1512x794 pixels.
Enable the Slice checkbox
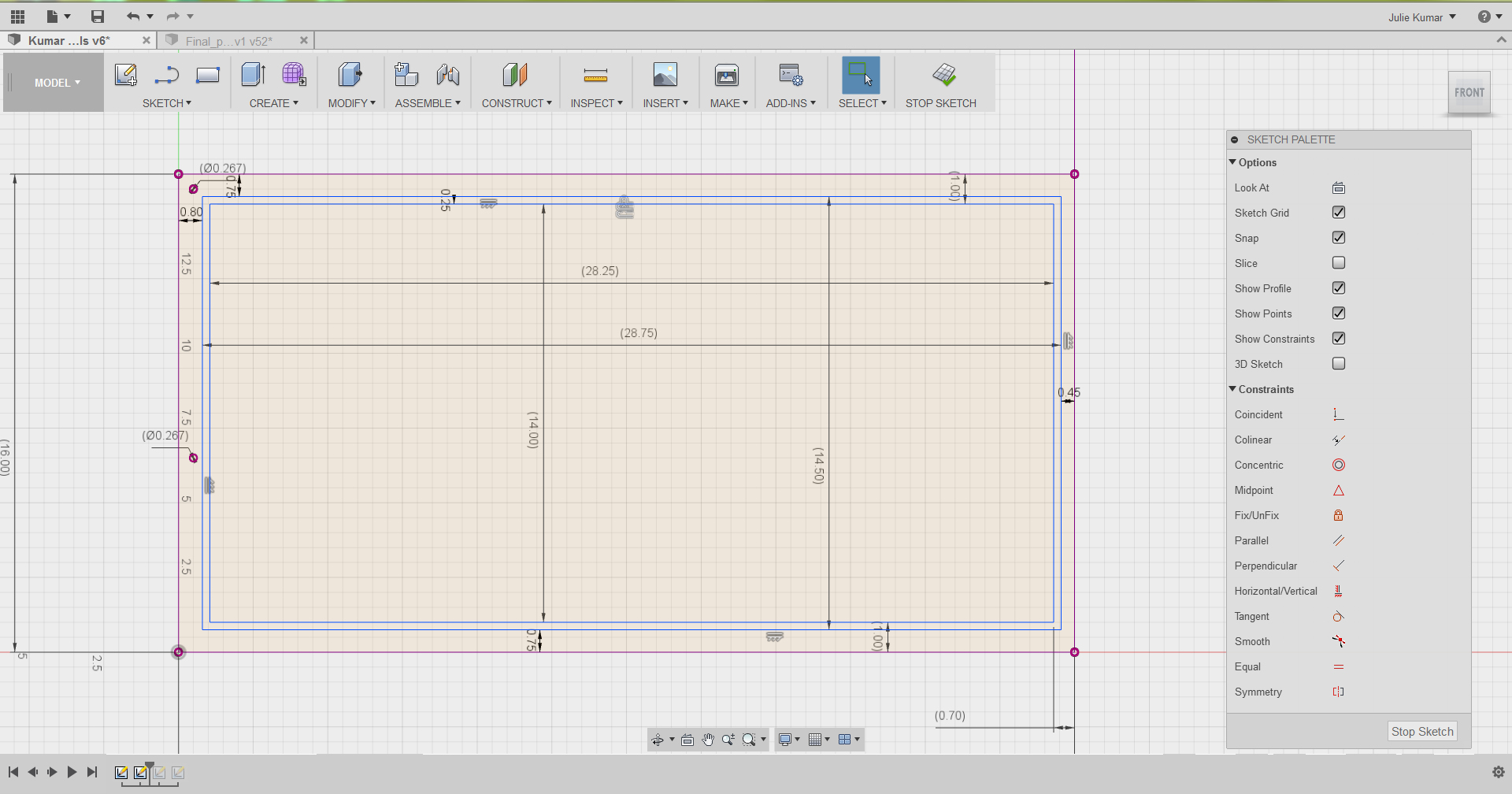1339,263
